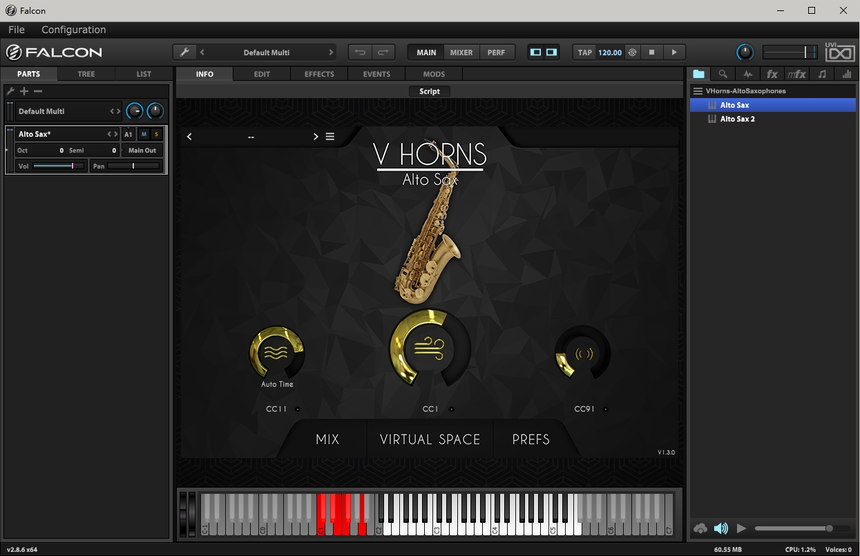Select the PARTS tab
Image resolution: width=860 pixels, height=556 pixels.
coord(29,73)
